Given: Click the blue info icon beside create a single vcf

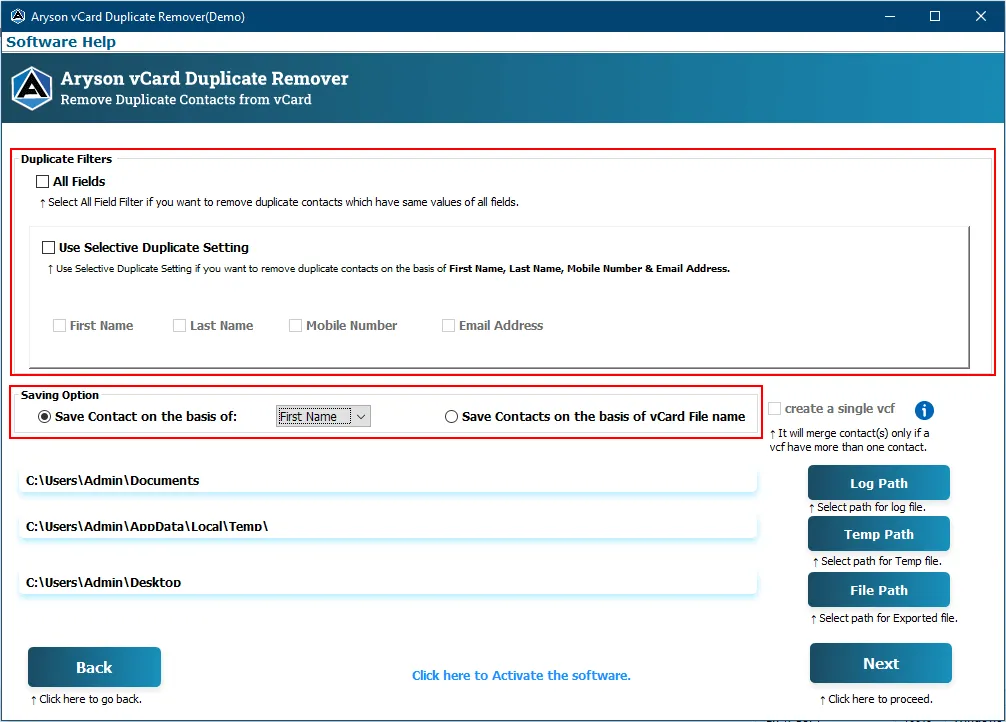Looking at the screenshot, I should tap(924, 410).
